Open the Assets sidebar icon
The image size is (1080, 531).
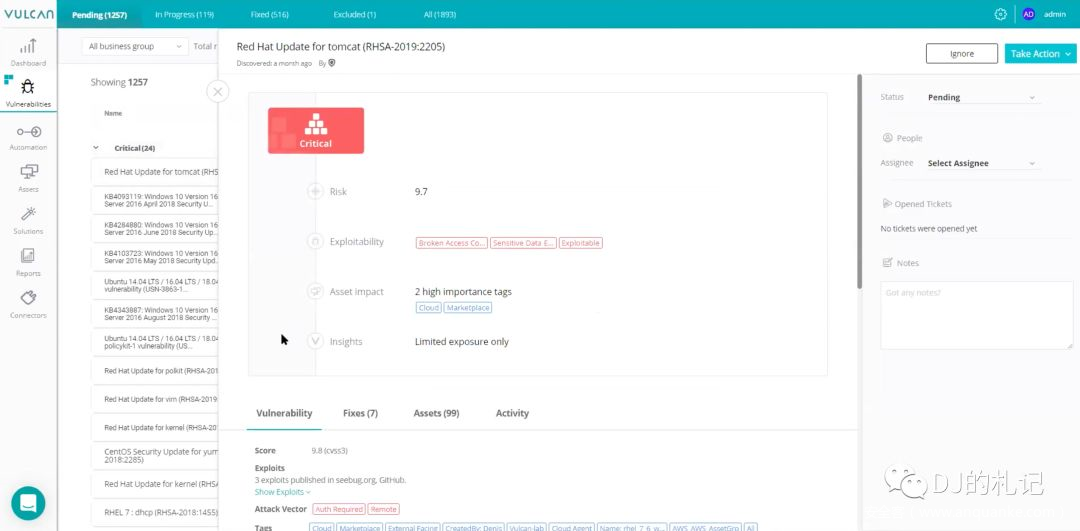click(28, 171)
